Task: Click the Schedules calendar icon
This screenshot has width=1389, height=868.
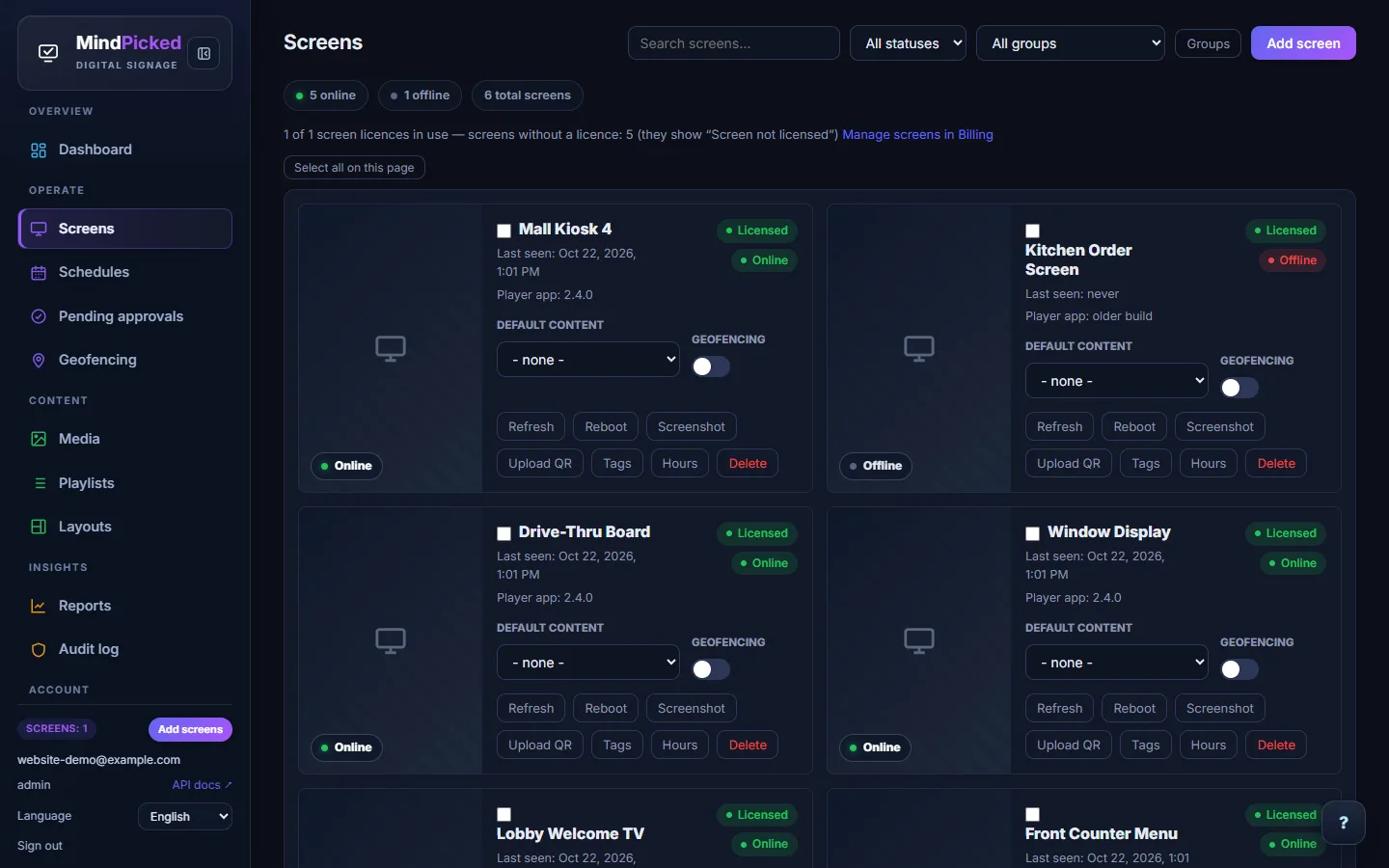Action: [x=39, y=273]
